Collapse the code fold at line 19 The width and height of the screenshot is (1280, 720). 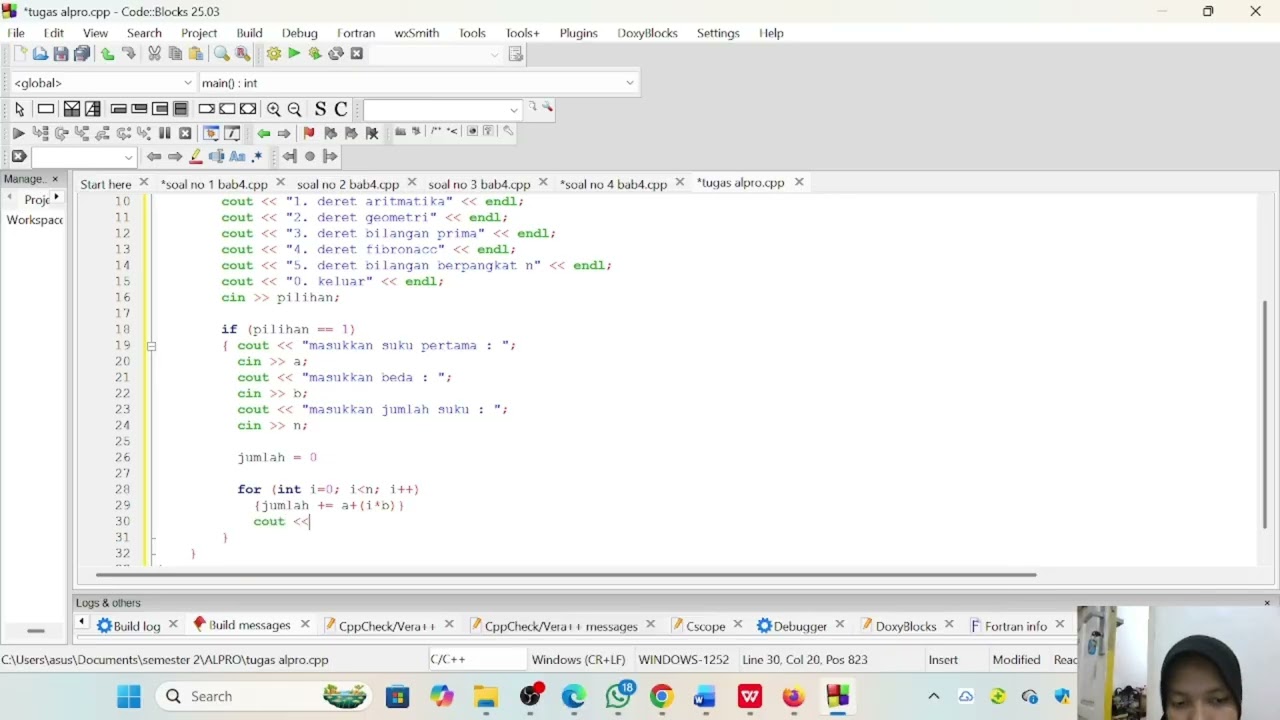(x=151, y=346)
